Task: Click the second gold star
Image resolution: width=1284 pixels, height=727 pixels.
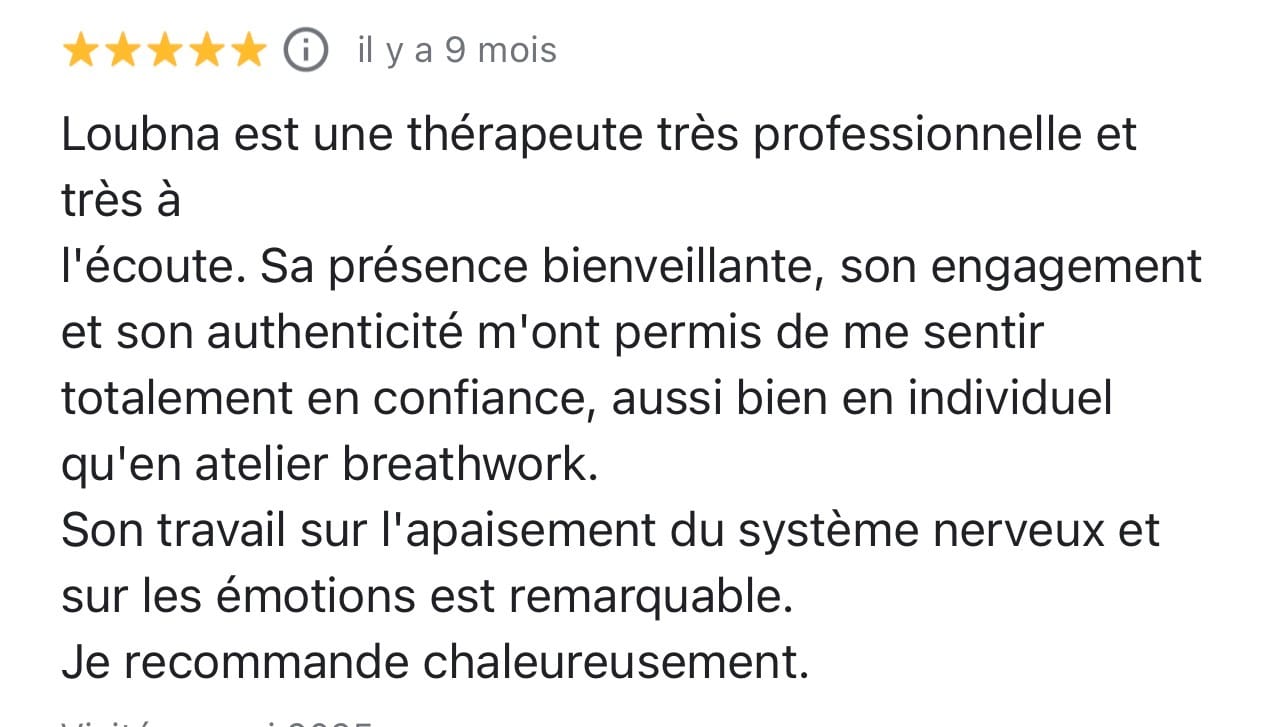Action: point(122,50)
